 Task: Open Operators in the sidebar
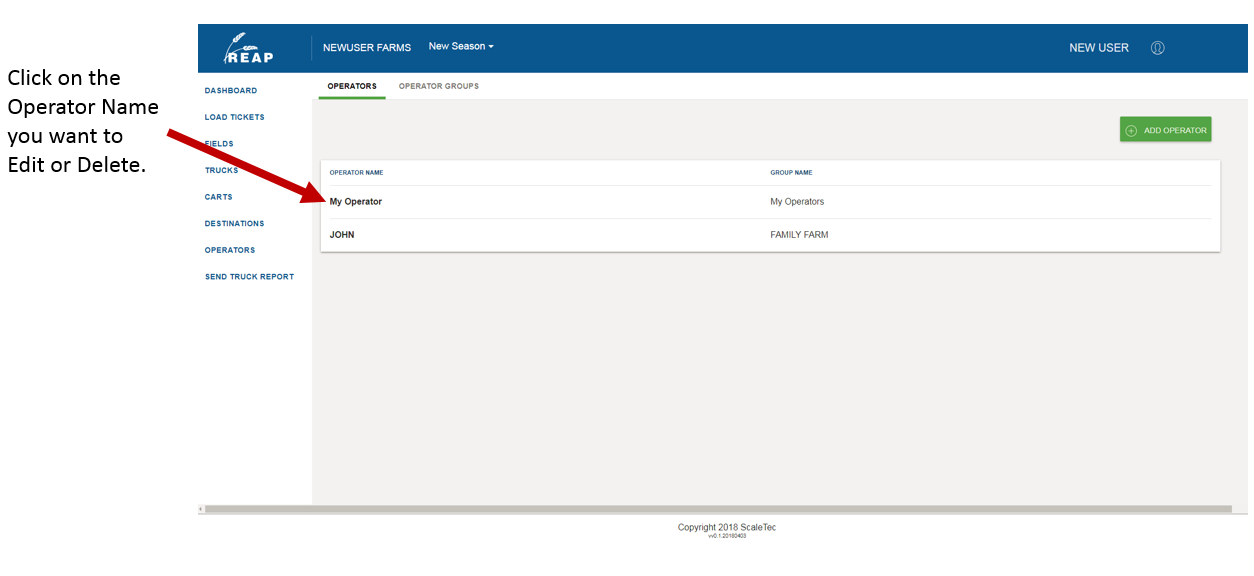tap(230, 250)
